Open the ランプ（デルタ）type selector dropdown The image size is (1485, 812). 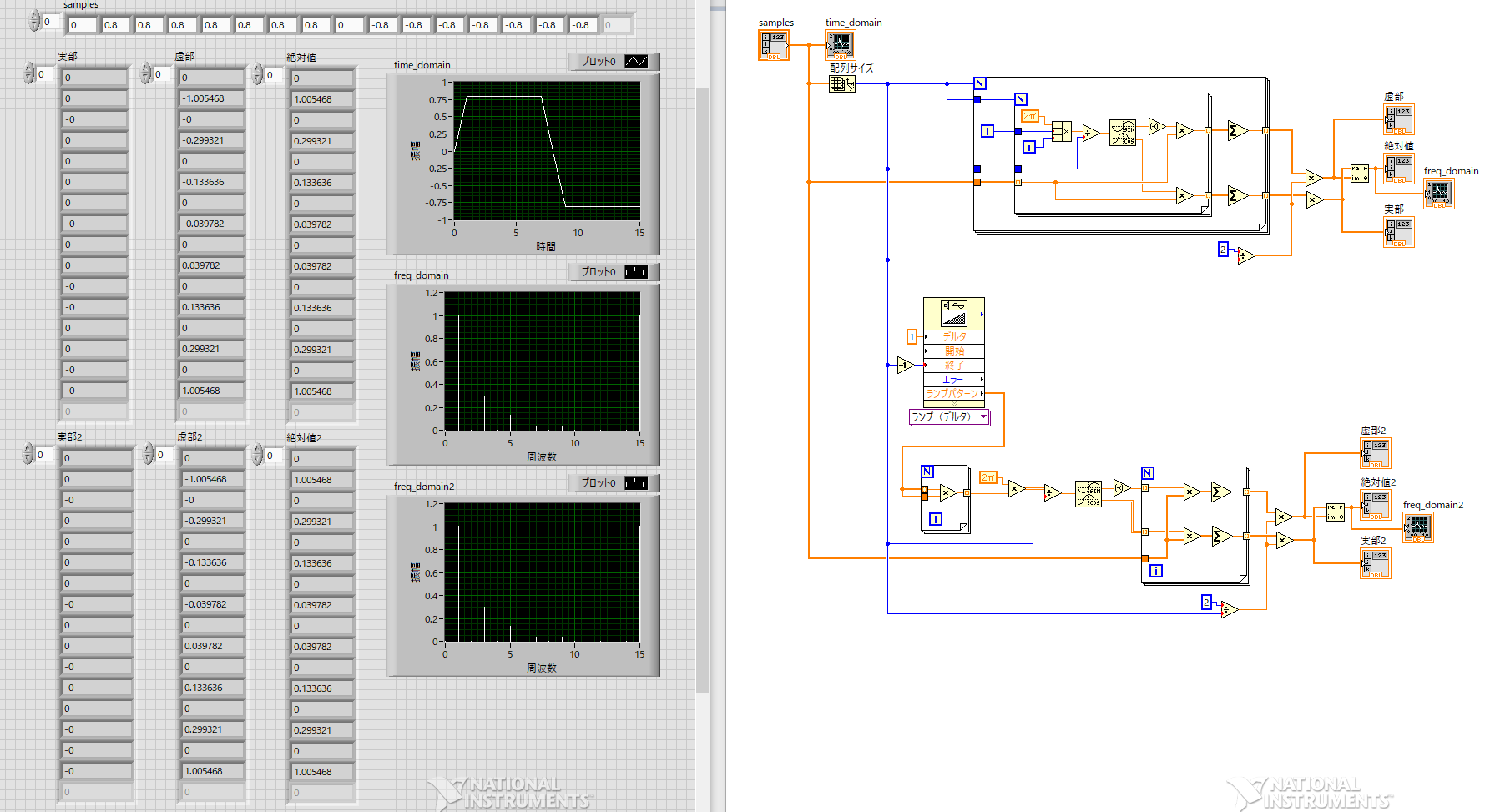[949, 417]
